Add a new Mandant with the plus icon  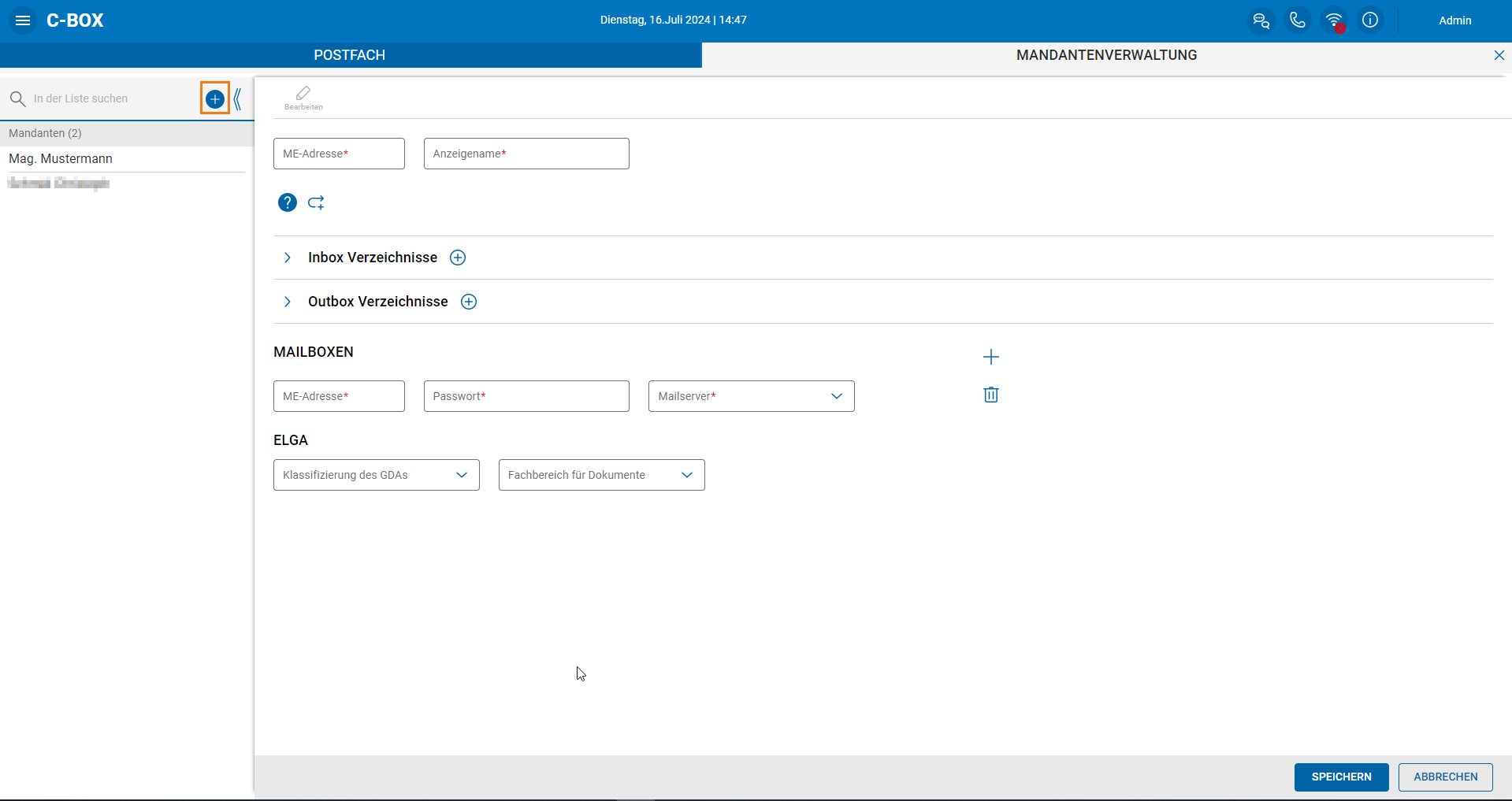click(x=214, y=98)
